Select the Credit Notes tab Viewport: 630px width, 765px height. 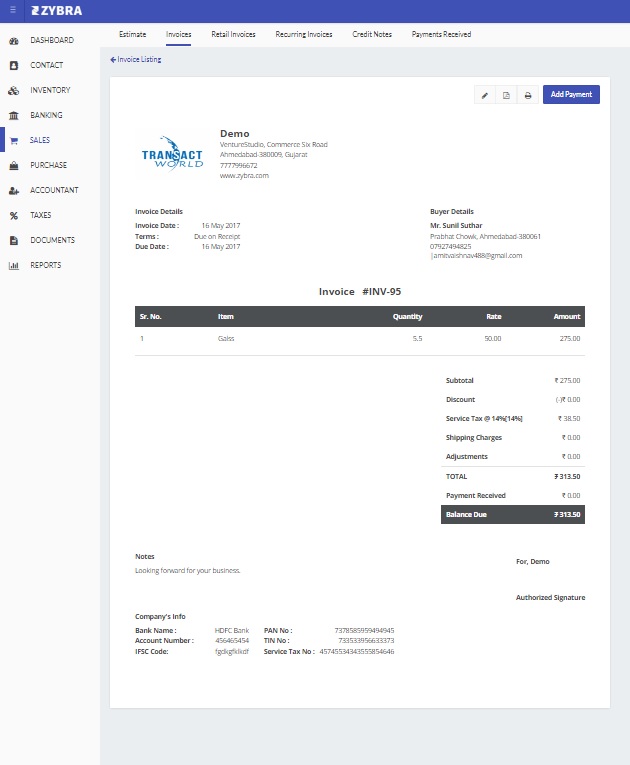point(372,34)
